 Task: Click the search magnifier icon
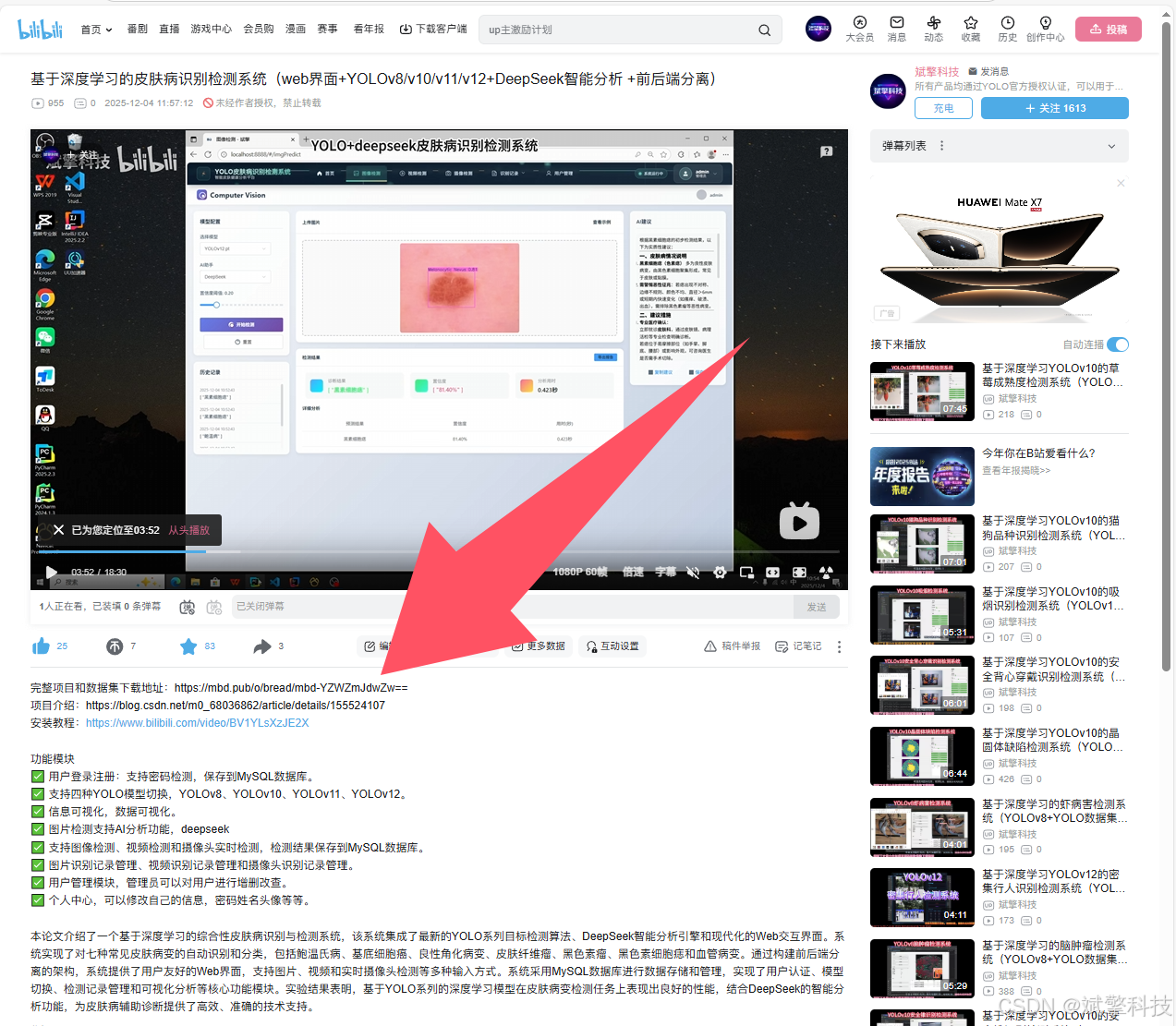(x=764, y=30)
